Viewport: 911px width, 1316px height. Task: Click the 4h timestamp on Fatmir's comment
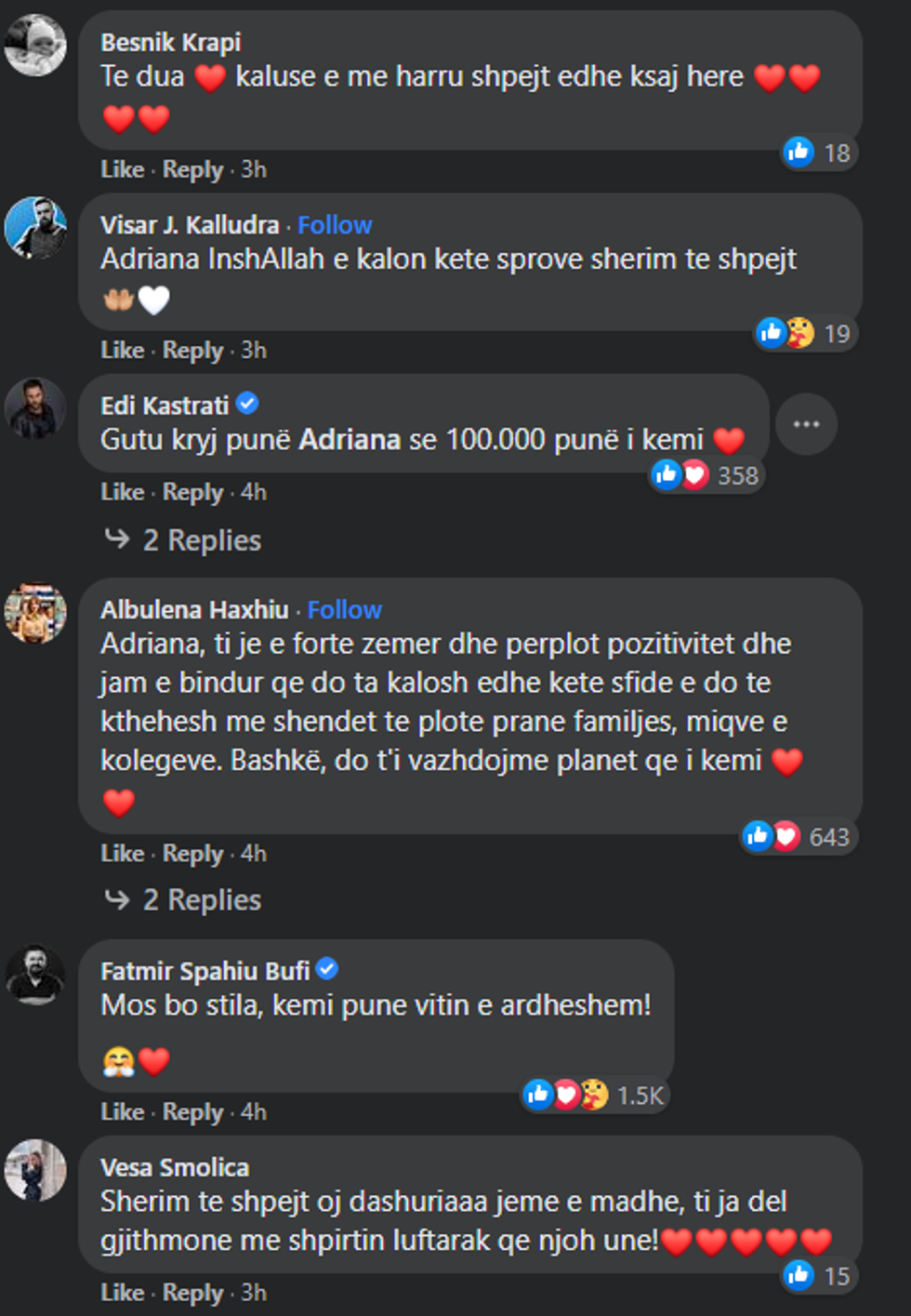(x=254, y=1112)
